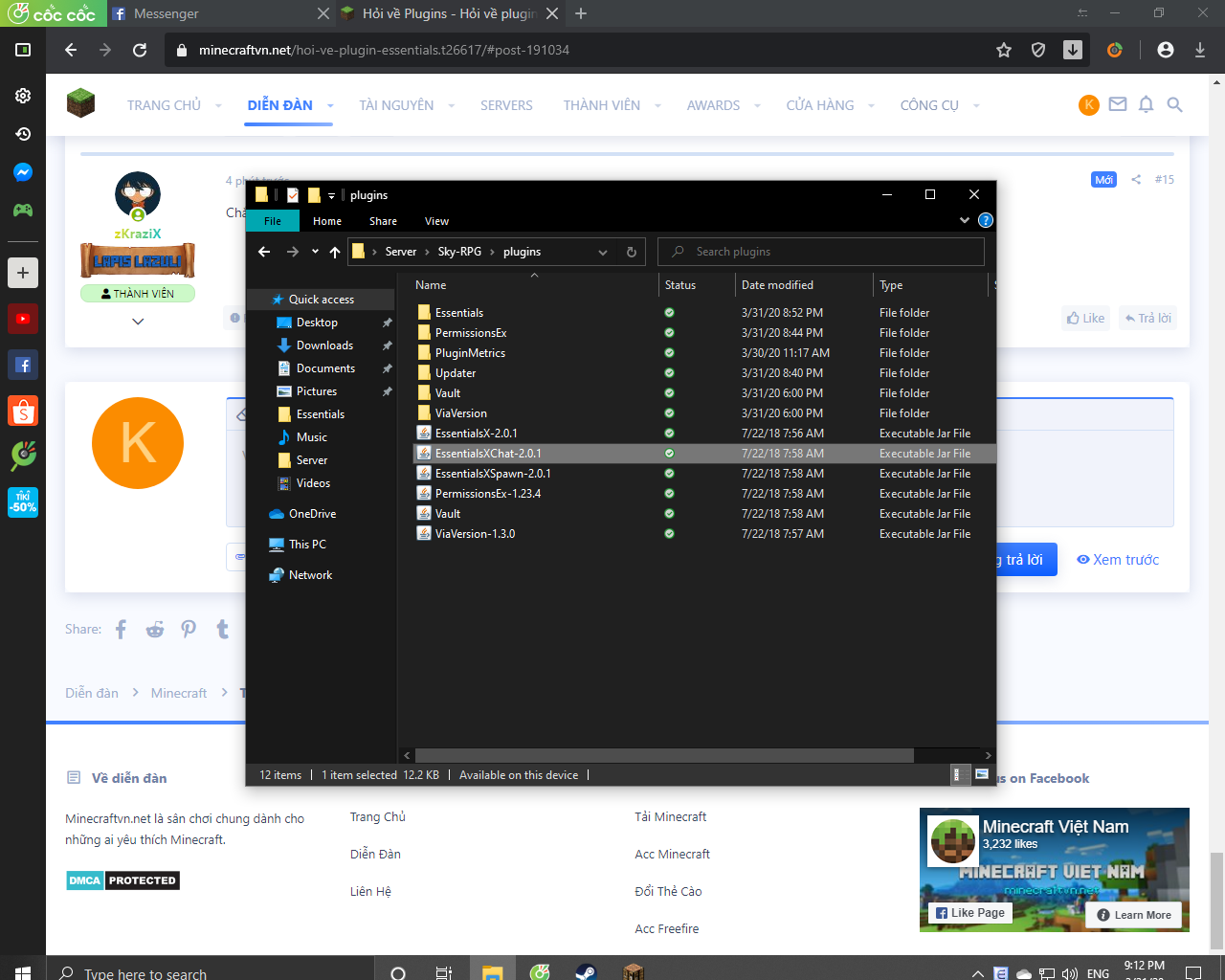1225x980 pixels.
Task: Open This PC in navigation pane
Action: coord(307,545)
